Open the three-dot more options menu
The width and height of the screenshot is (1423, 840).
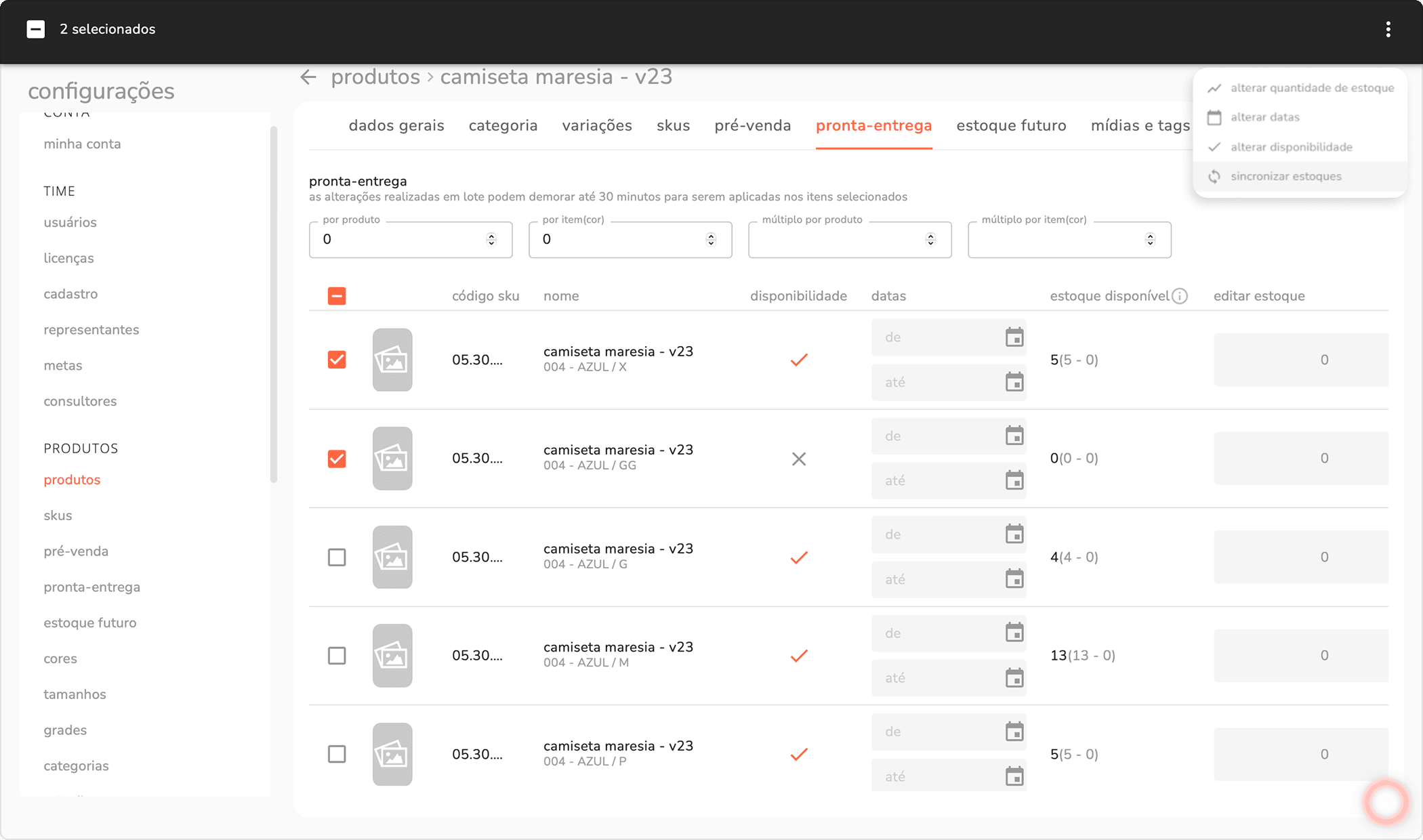coord(1388,29)
